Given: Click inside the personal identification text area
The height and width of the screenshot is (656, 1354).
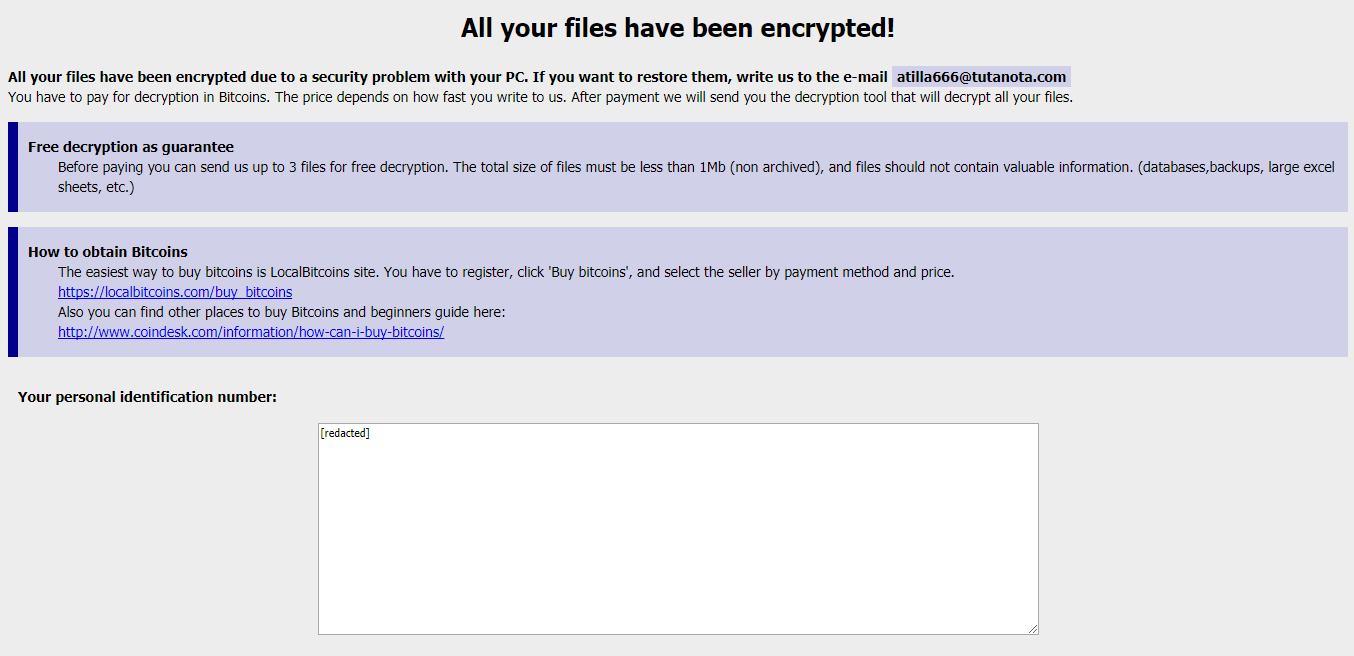Looking at the screenshot, I should pyautogui.click(x=678, y=530).
